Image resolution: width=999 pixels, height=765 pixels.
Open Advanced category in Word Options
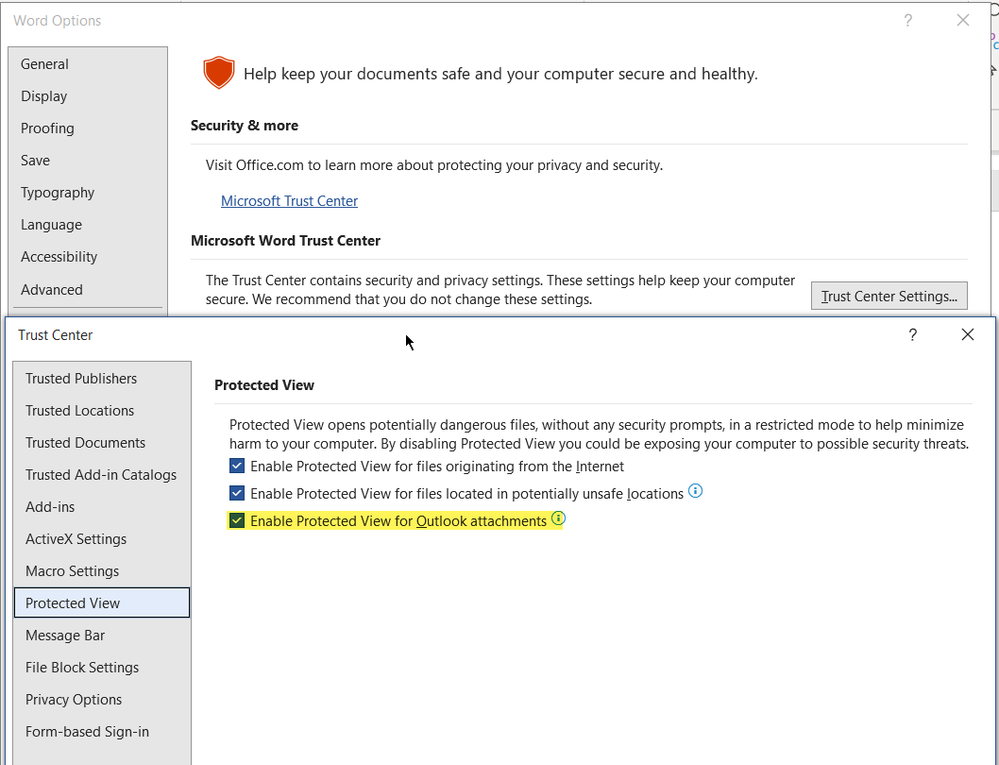tap(88, 289)
